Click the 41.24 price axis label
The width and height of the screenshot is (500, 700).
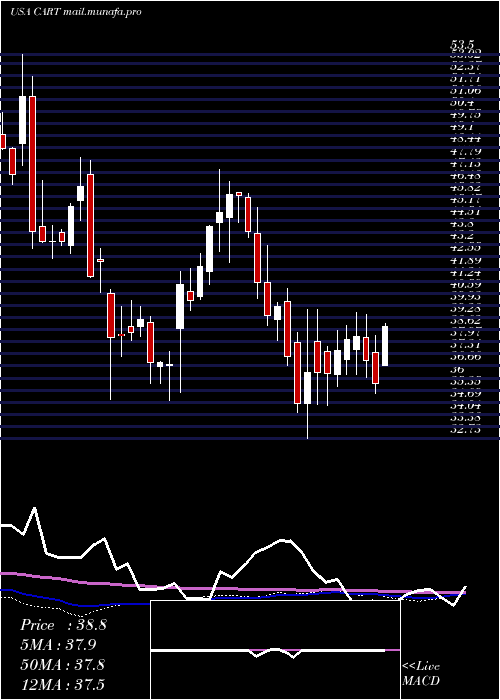(x=465, y=273)
